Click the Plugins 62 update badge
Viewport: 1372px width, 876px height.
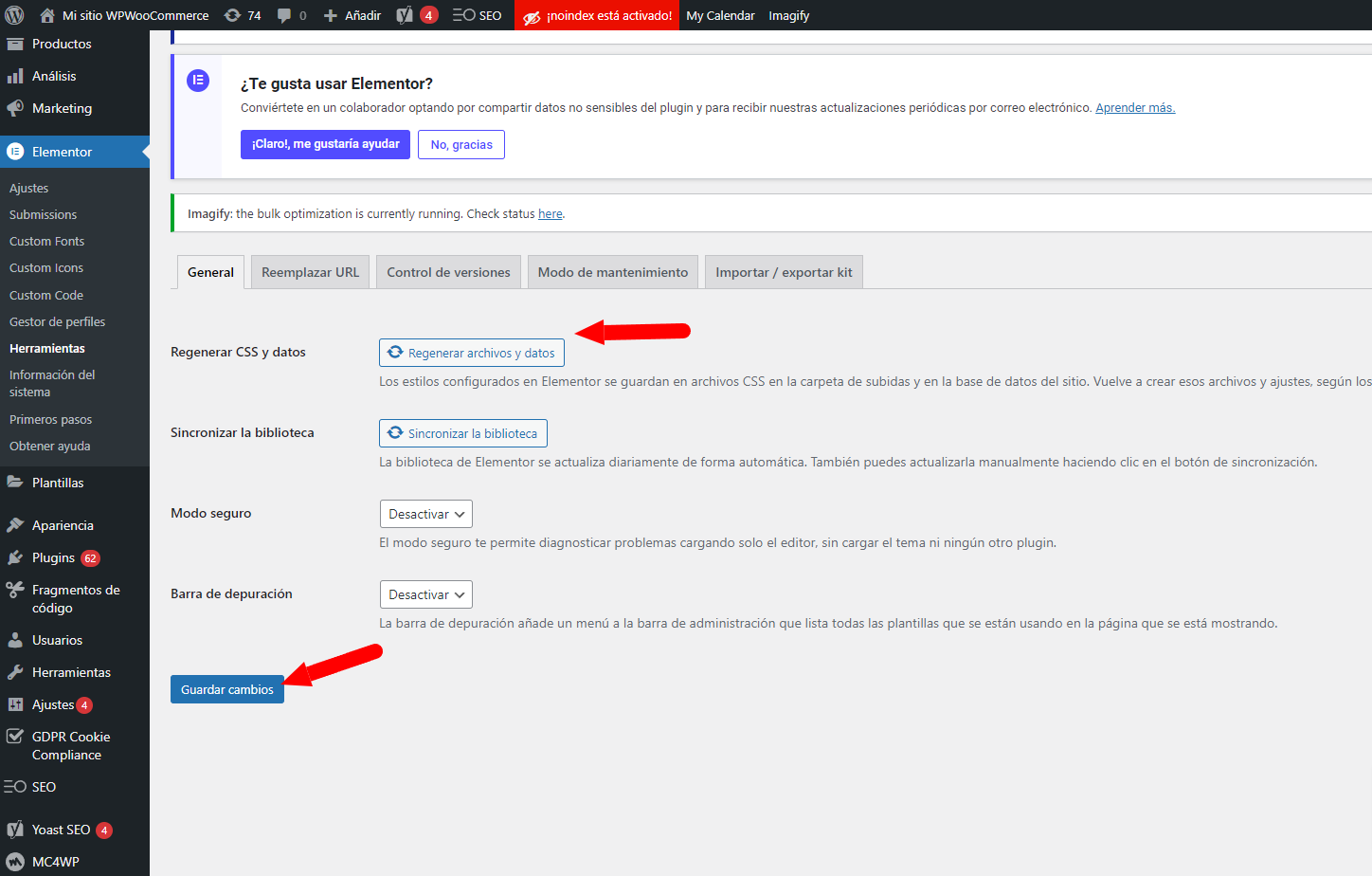pos(90,558)
